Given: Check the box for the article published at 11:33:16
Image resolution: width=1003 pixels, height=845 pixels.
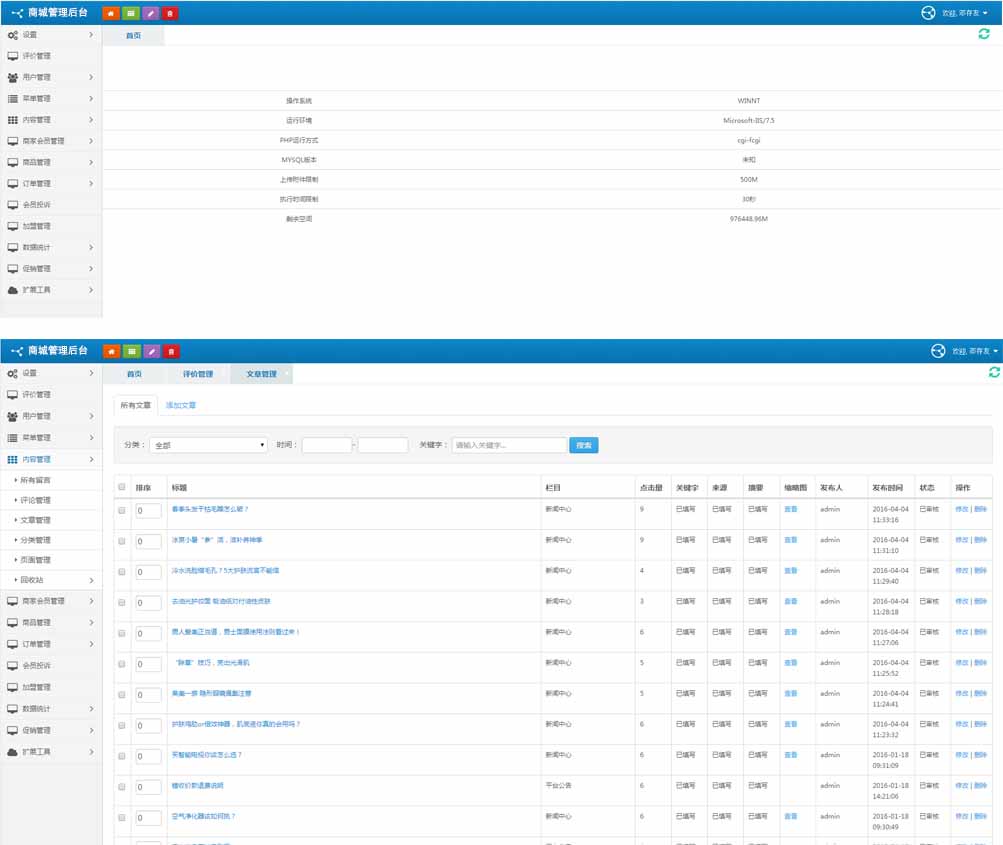Looking at the screenshot, I should coord(122,510).
